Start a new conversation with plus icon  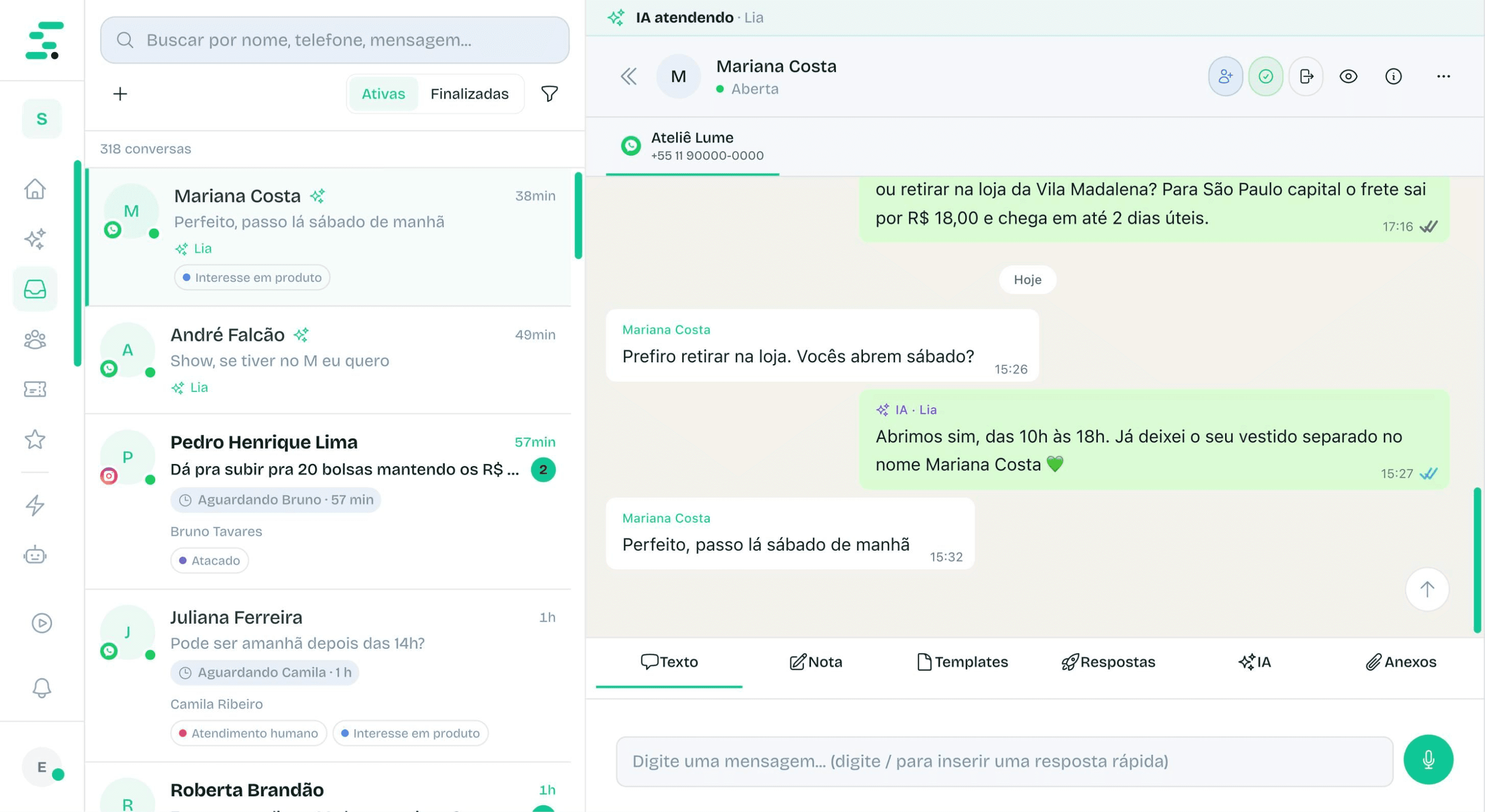(x=120, y=94)
